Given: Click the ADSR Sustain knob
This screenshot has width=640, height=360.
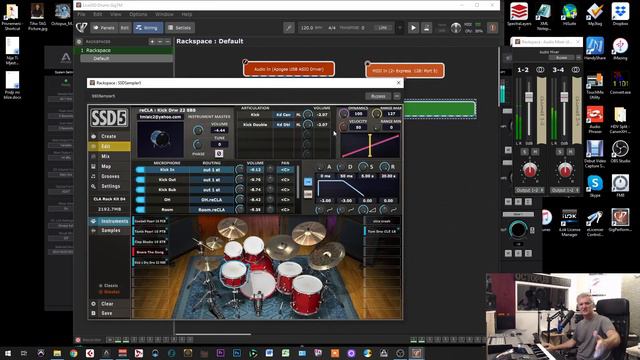Looking at the screenshot, I should coord(363,167).
